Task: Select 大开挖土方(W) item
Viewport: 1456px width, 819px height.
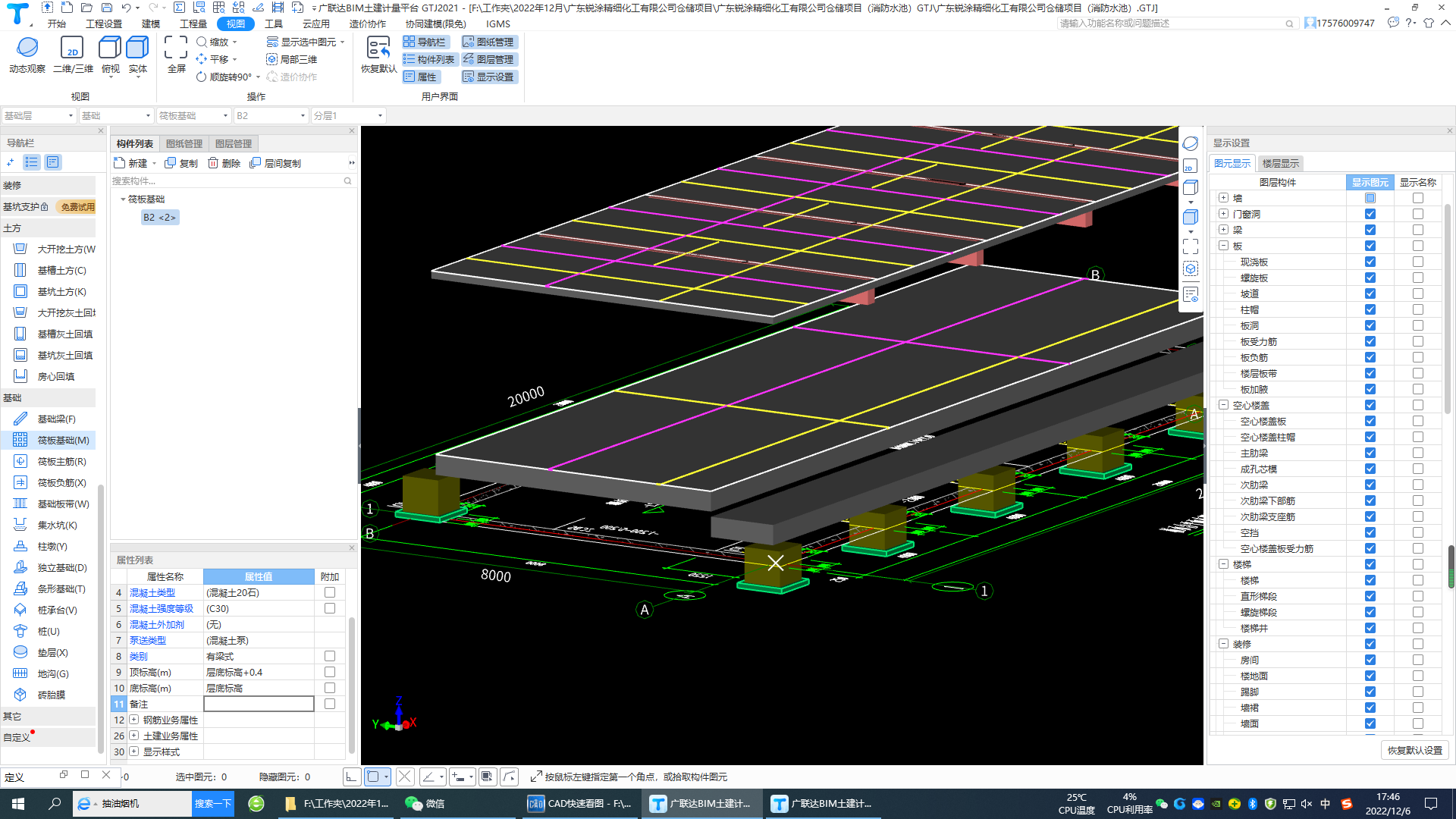Action: tap(55, 249)
